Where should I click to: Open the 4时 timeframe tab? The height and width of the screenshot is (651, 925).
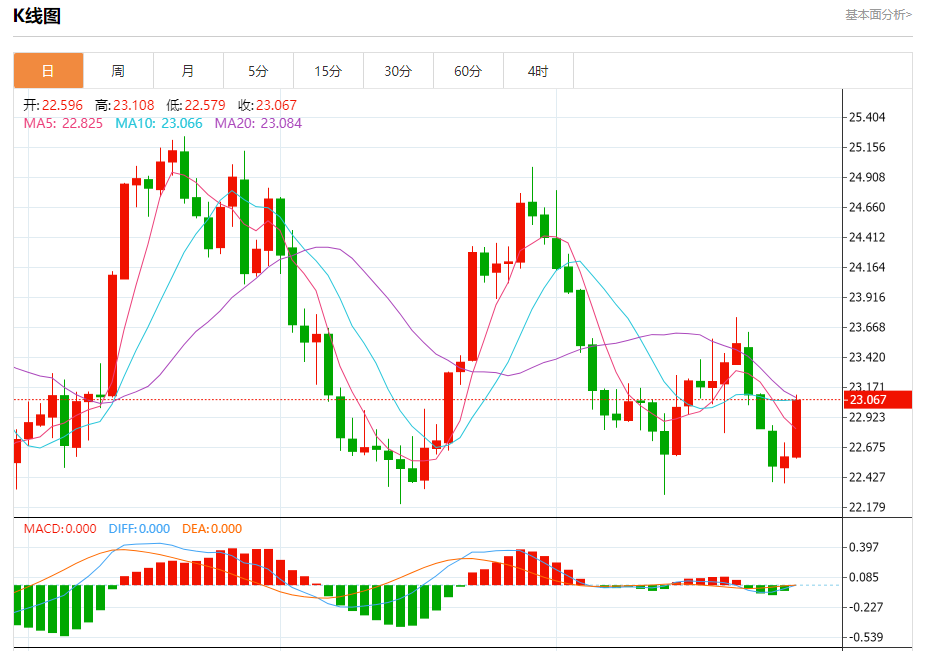[x=538, y=71]
